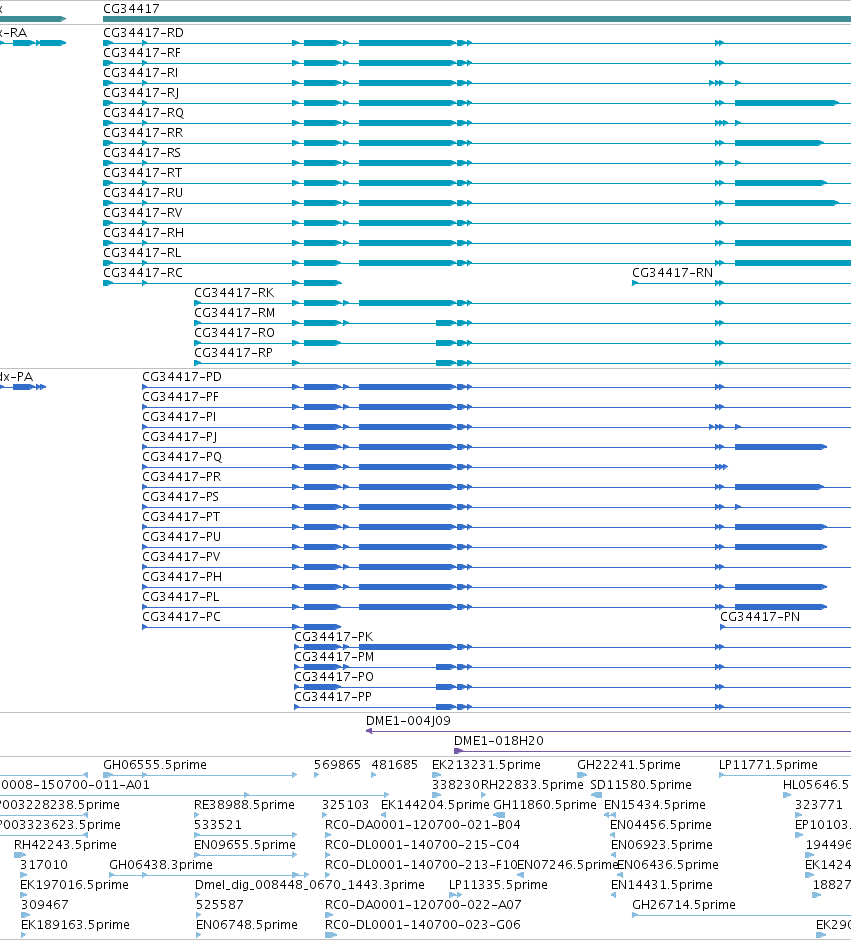Select the CG34417-RF transcript label
Viewport: 851px width, 940px height.
[x=142, y=53]
